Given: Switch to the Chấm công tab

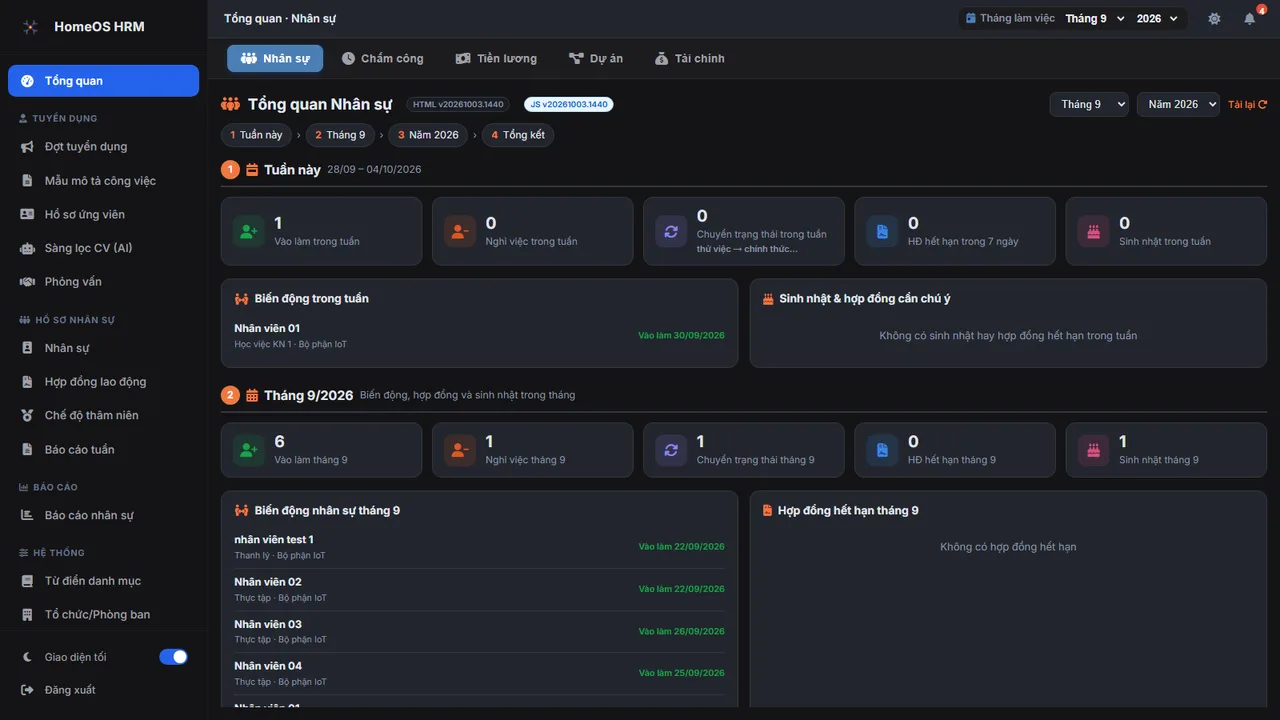Looking at the screenshot, I should [382, 58].
